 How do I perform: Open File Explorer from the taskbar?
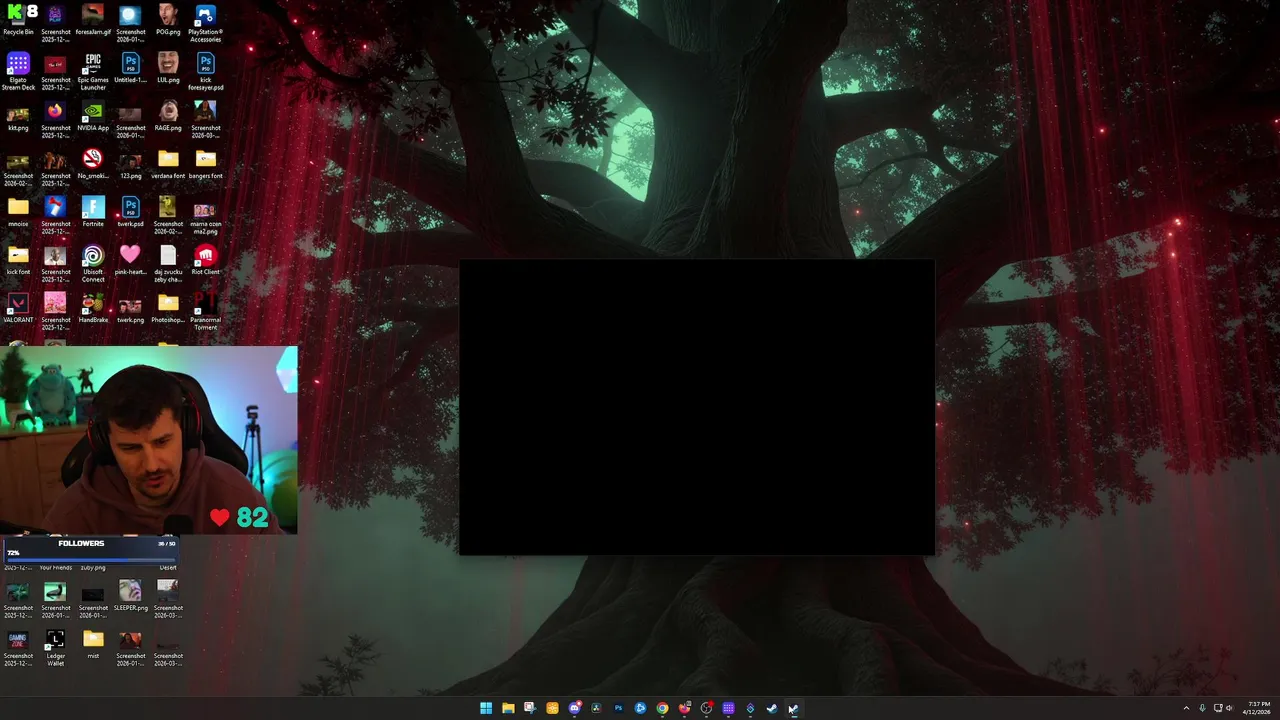click(x=508, y=708)
